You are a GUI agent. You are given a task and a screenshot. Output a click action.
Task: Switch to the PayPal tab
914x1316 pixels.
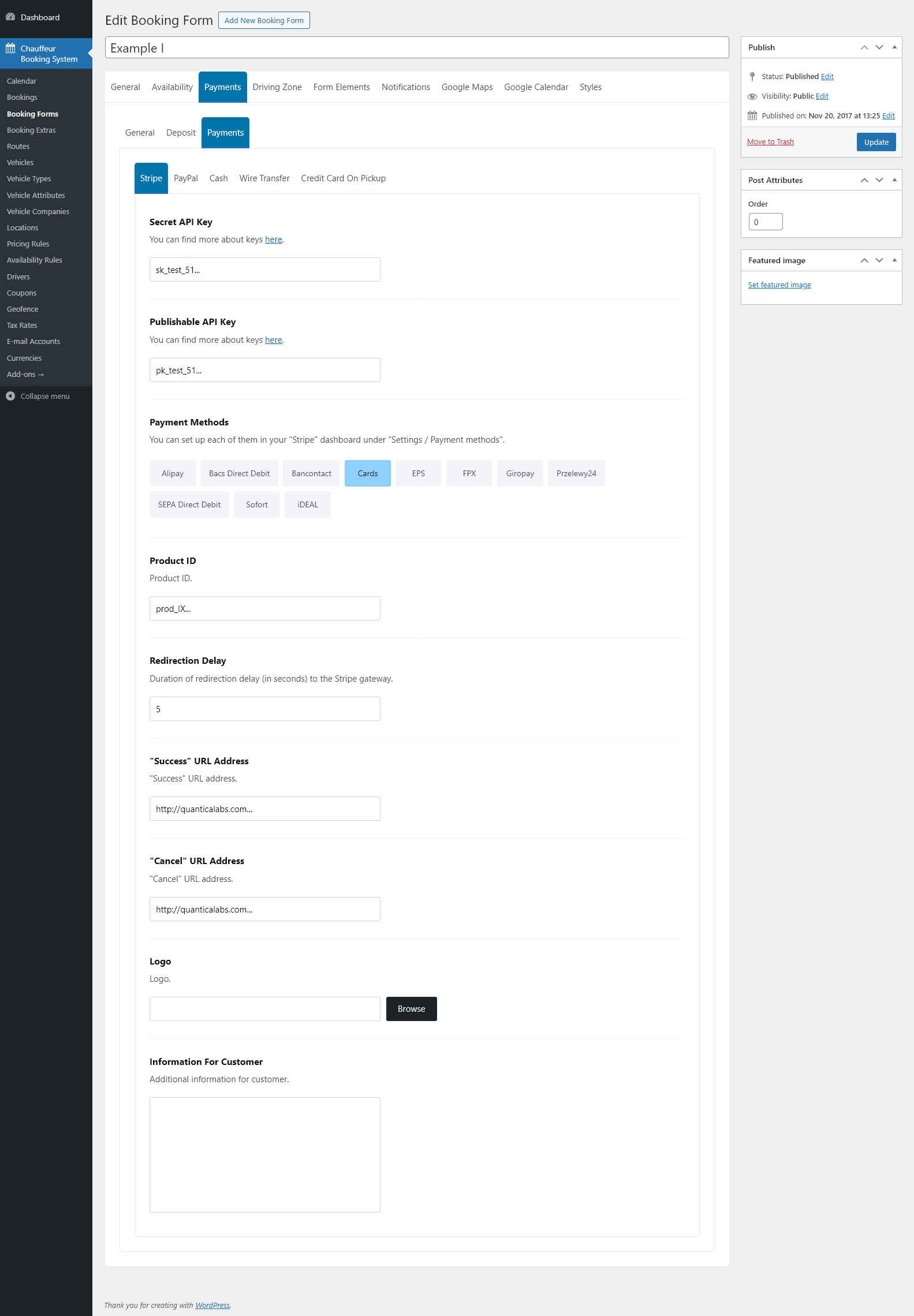pos(185,178)
